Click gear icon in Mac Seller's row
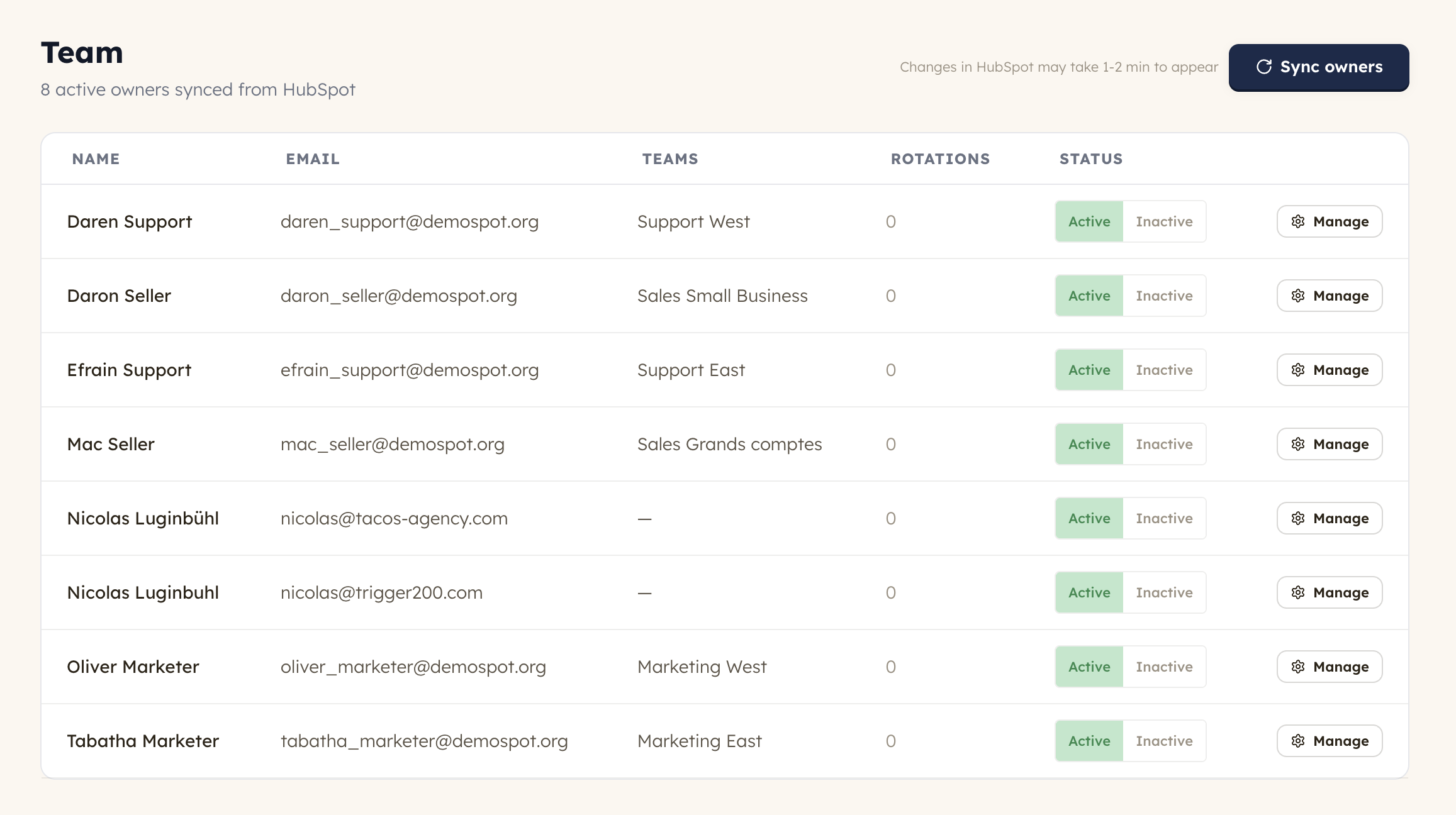The image size is (1456, 815). pyautogui.click(x=1298, y=444)
